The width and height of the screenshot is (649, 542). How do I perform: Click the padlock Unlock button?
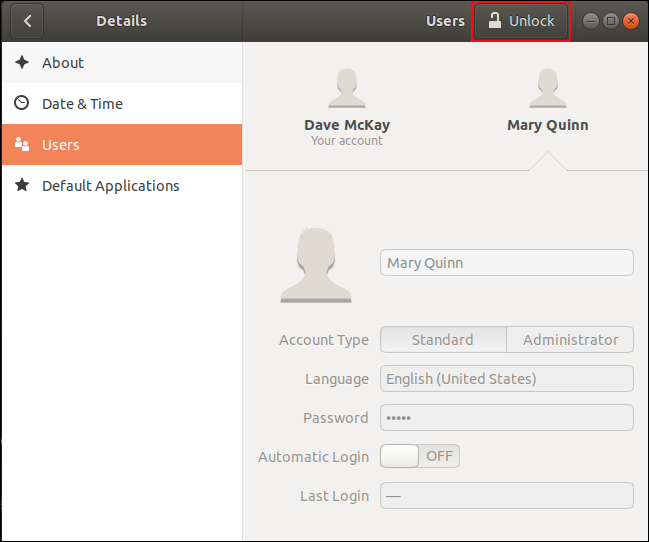point(521,21)
